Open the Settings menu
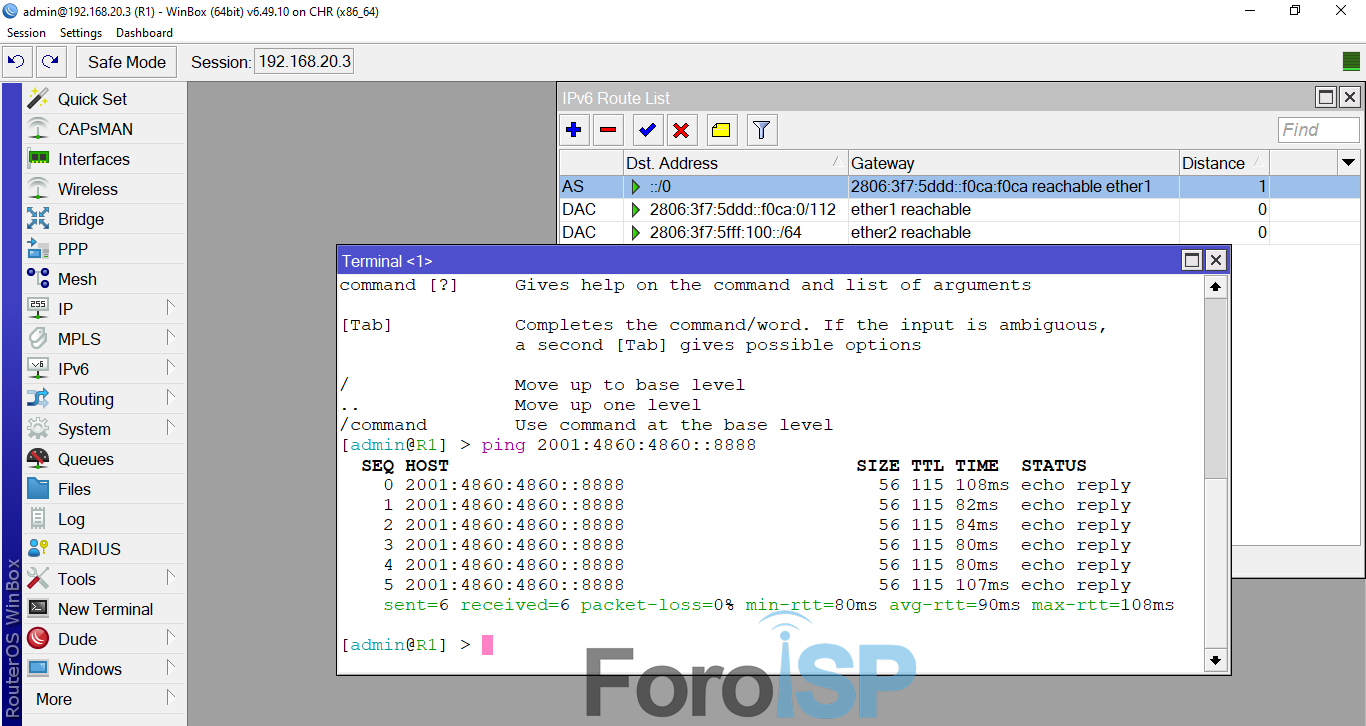The height and width of the screenshot is (726, 1366). coord(81,33)
